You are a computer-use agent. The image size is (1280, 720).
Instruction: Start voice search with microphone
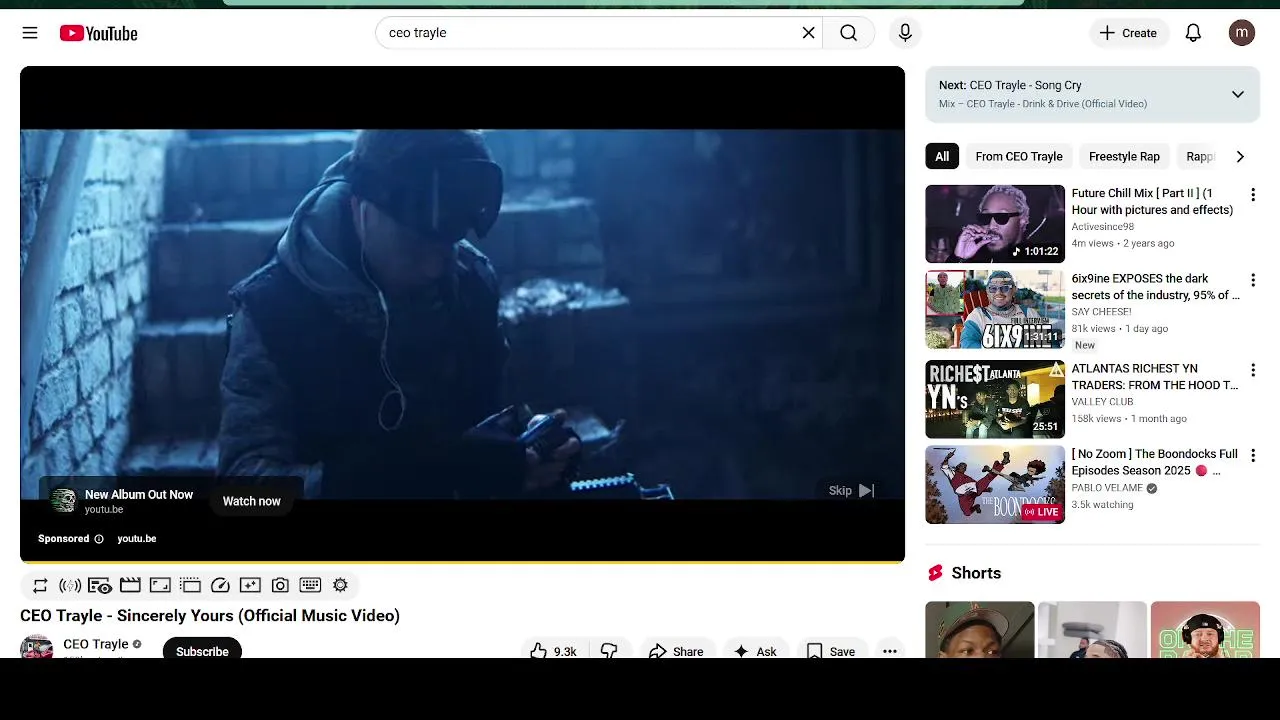[905, 33]
